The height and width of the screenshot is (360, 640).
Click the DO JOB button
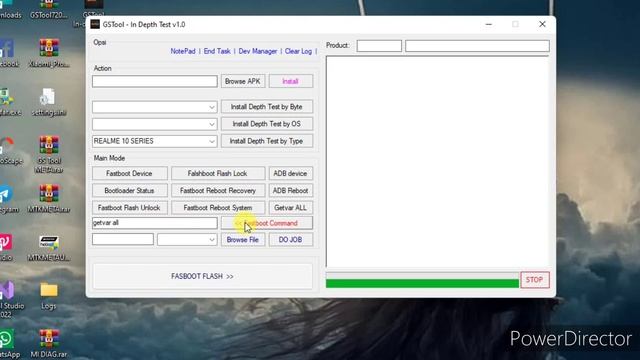(291, 240)
